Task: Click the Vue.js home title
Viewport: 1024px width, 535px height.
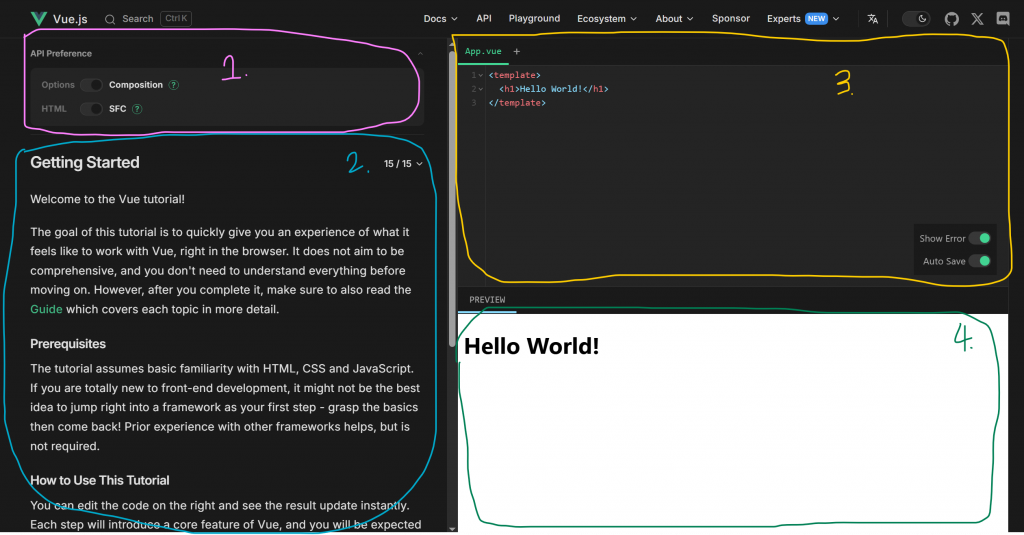Action: [x=70, y=19]
